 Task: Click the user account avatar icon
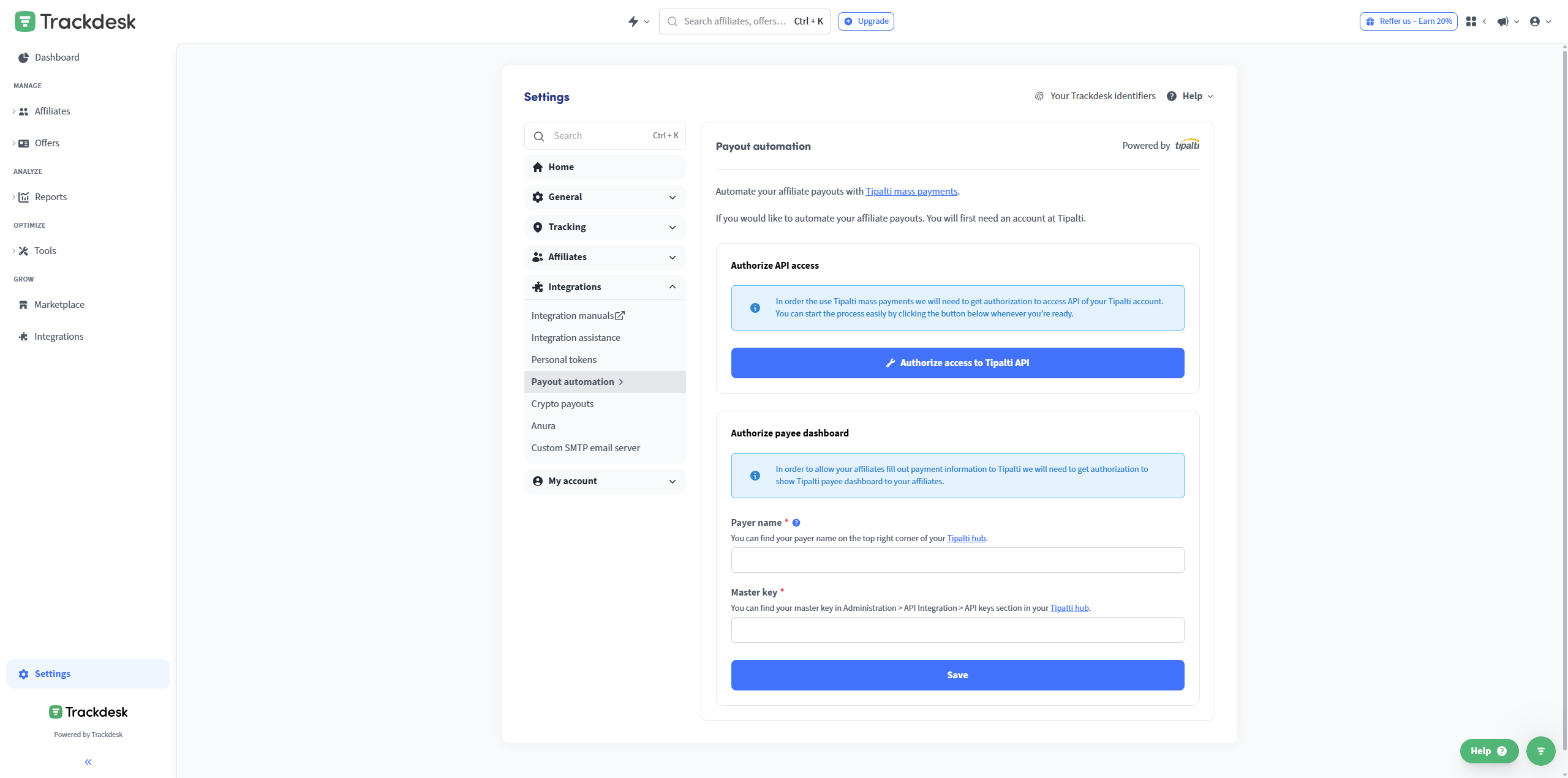point(1536,21)
